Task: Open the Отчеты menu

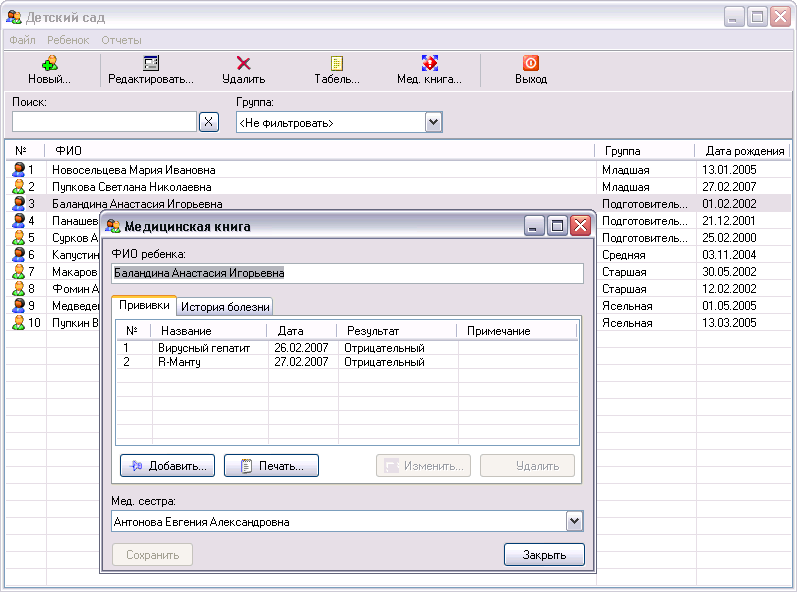Action: pos(121,40)
